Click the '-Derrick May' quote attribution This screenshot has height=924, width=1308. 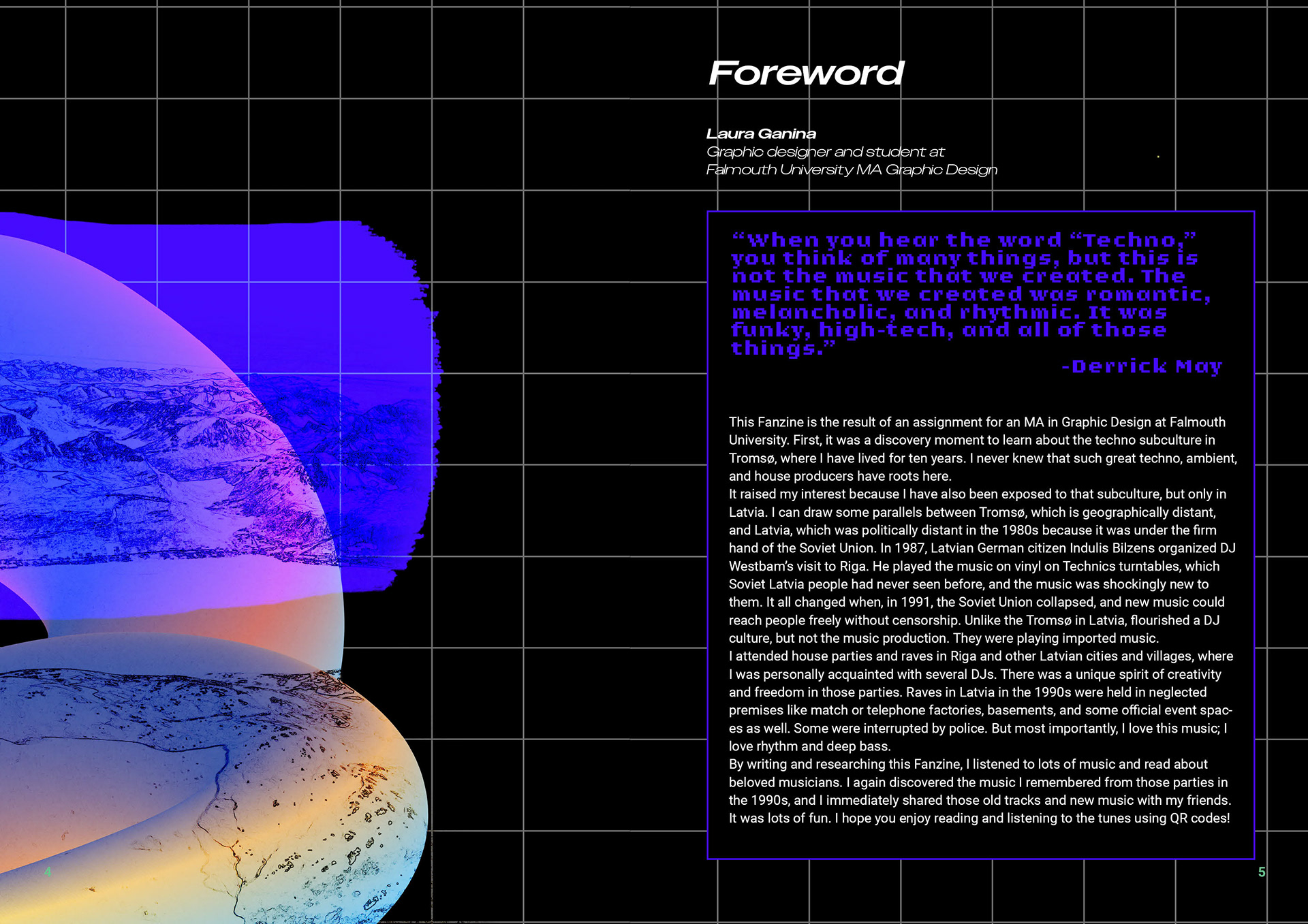(x=1142, y=366)
